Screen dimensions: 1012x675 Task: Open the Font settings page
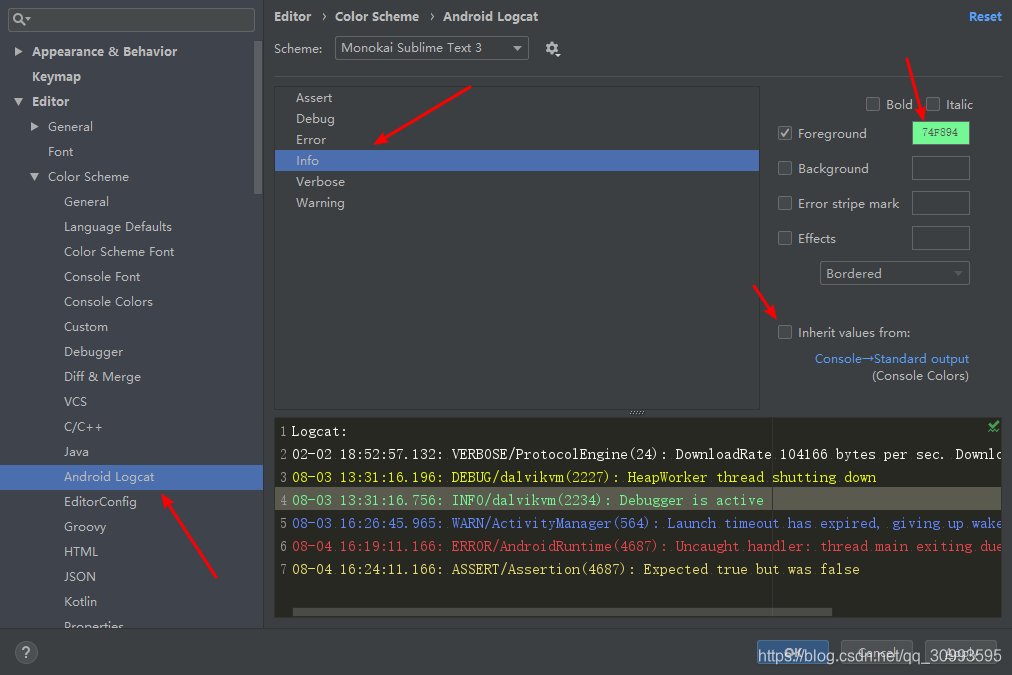[61, 152]
